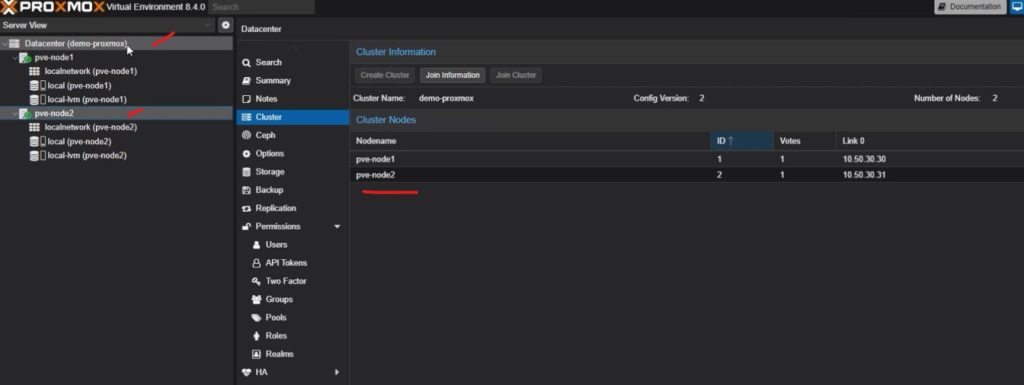Expand the HA submenu arrow

[x=337, y=373]
